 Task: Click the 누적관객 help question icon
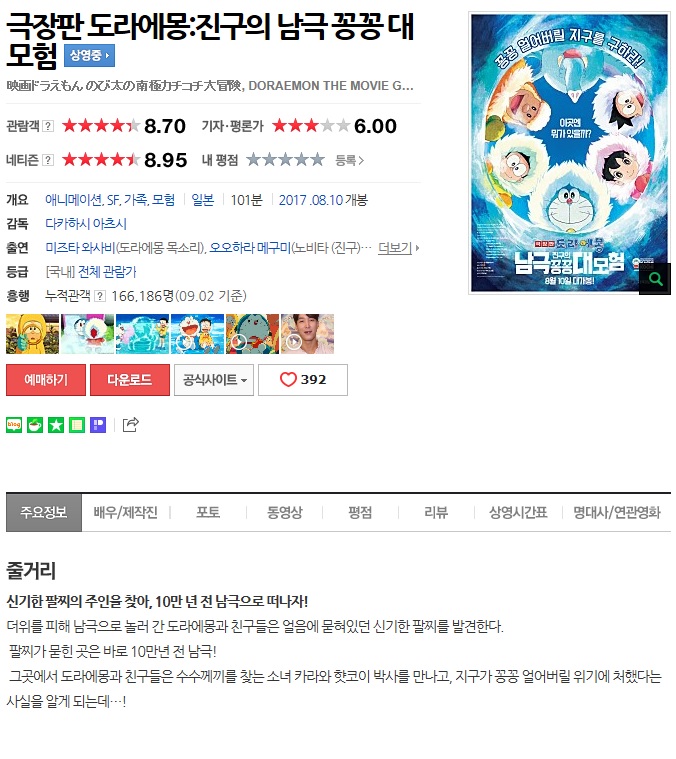click(x=100, y=296)
